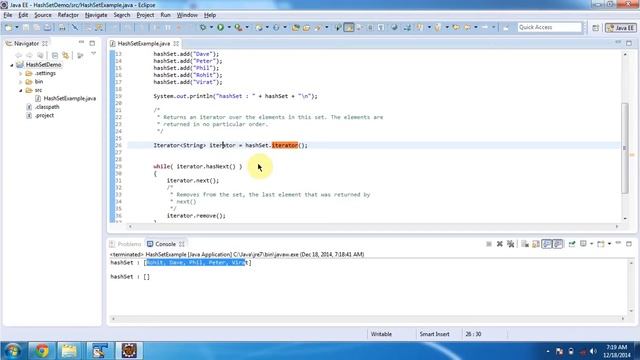
Task: Click the 'Smart Insert' status bar entry
Action: click(434, 334)
